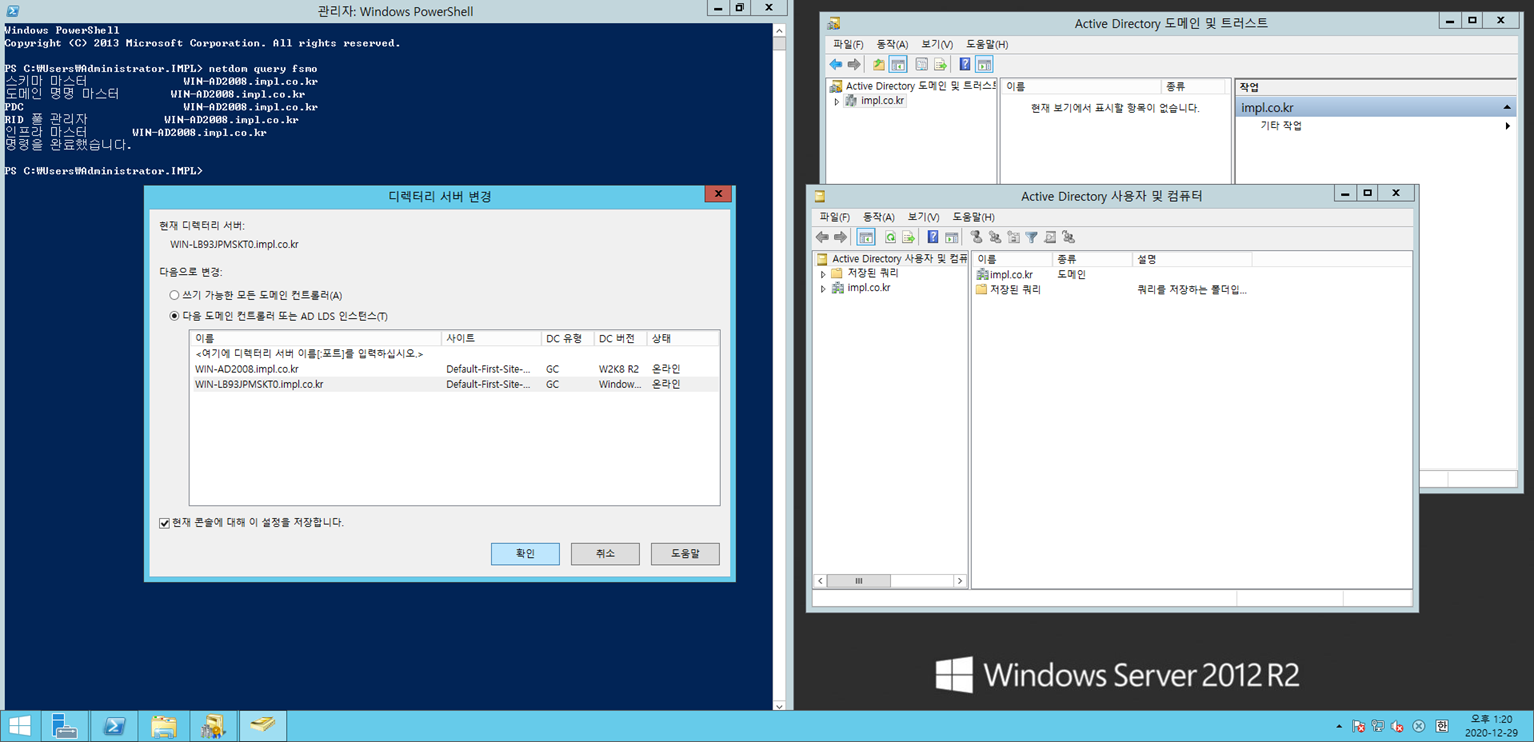
Task: Select Active Directory 도메인 및 트러스트 root tree node
Action: click(x=913, y=86)
